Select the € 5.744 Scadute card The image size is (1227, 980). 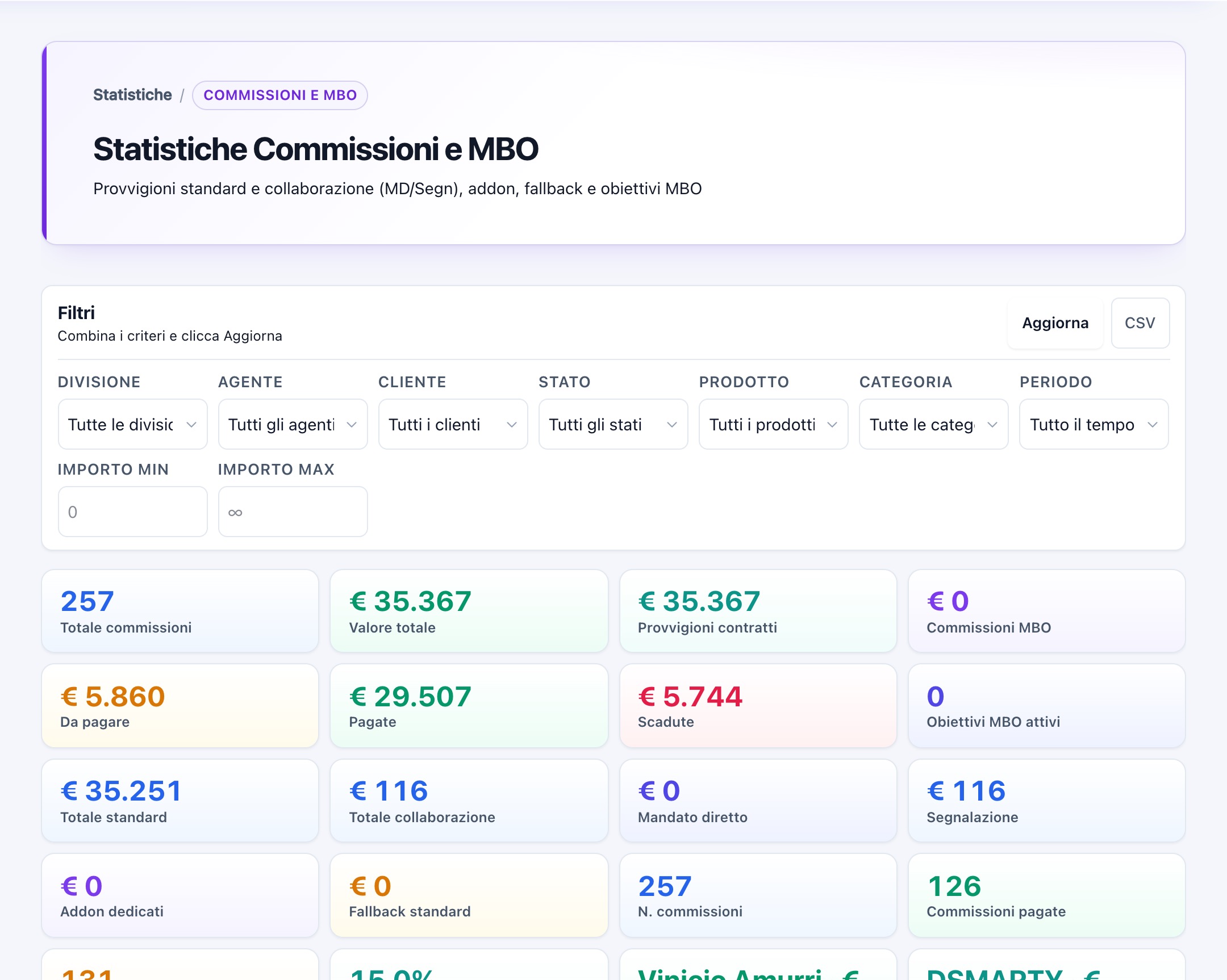(758, 706)
